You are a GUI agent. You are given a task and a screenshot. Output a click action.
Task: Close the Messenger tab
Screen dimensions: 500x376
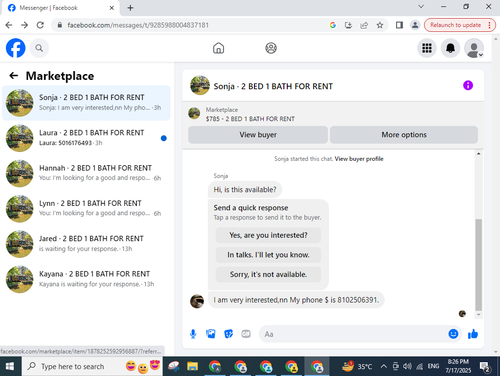(x=112, y=8)
